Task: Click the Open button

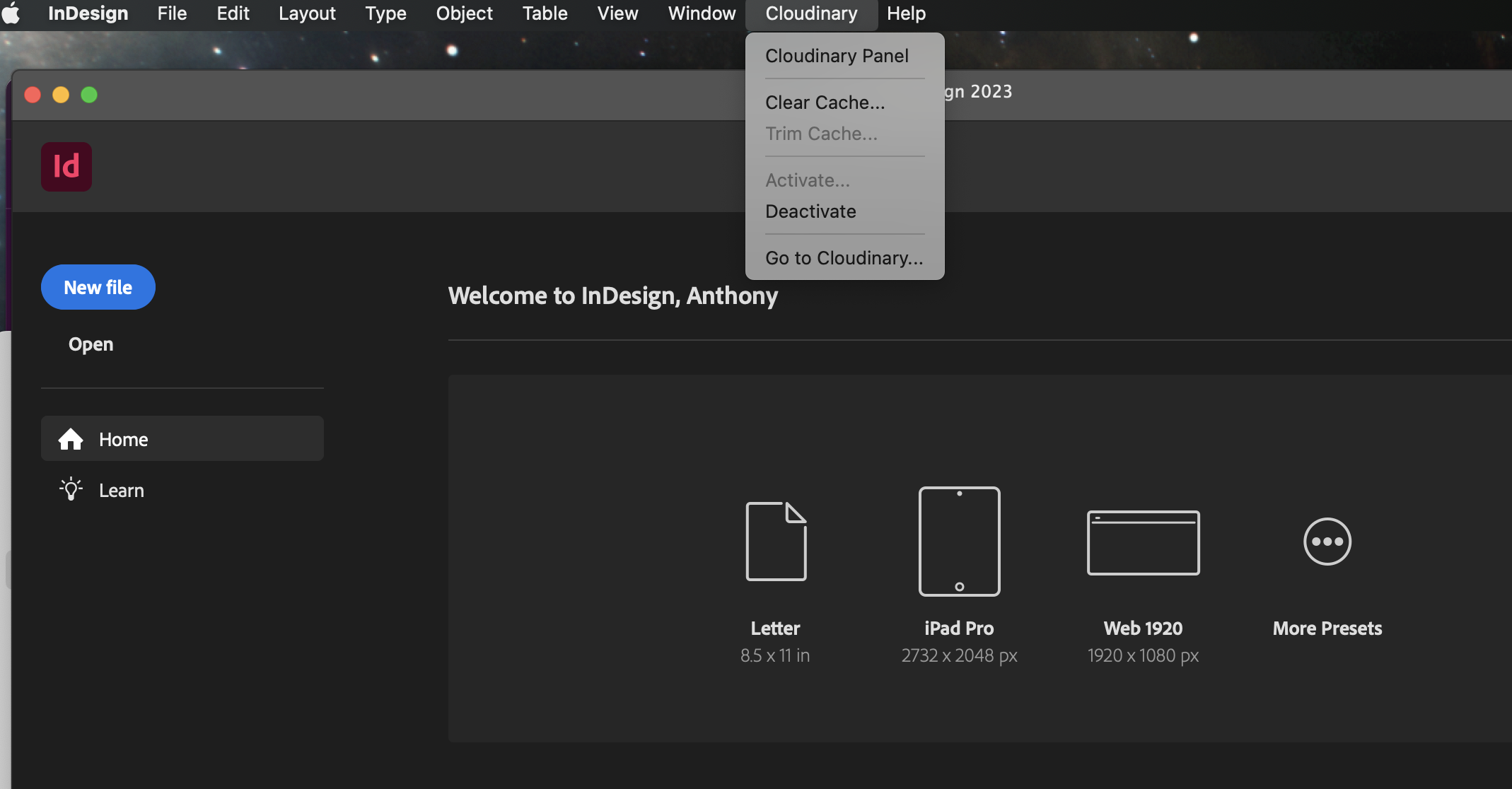Action: pos(91,344)
